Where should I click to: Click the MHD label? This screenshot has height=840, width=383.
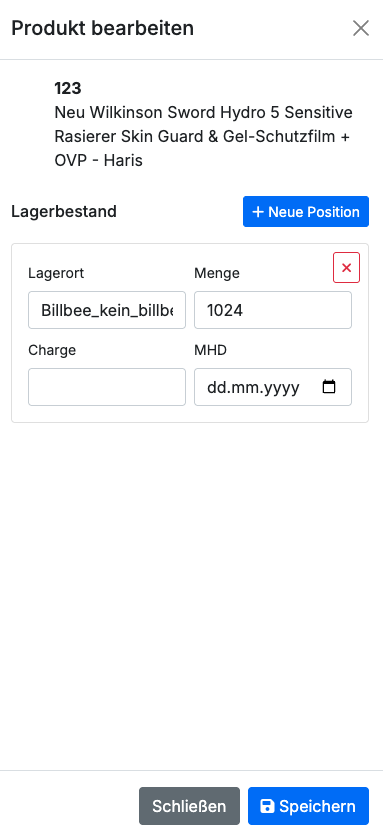(x=211, y=350)
